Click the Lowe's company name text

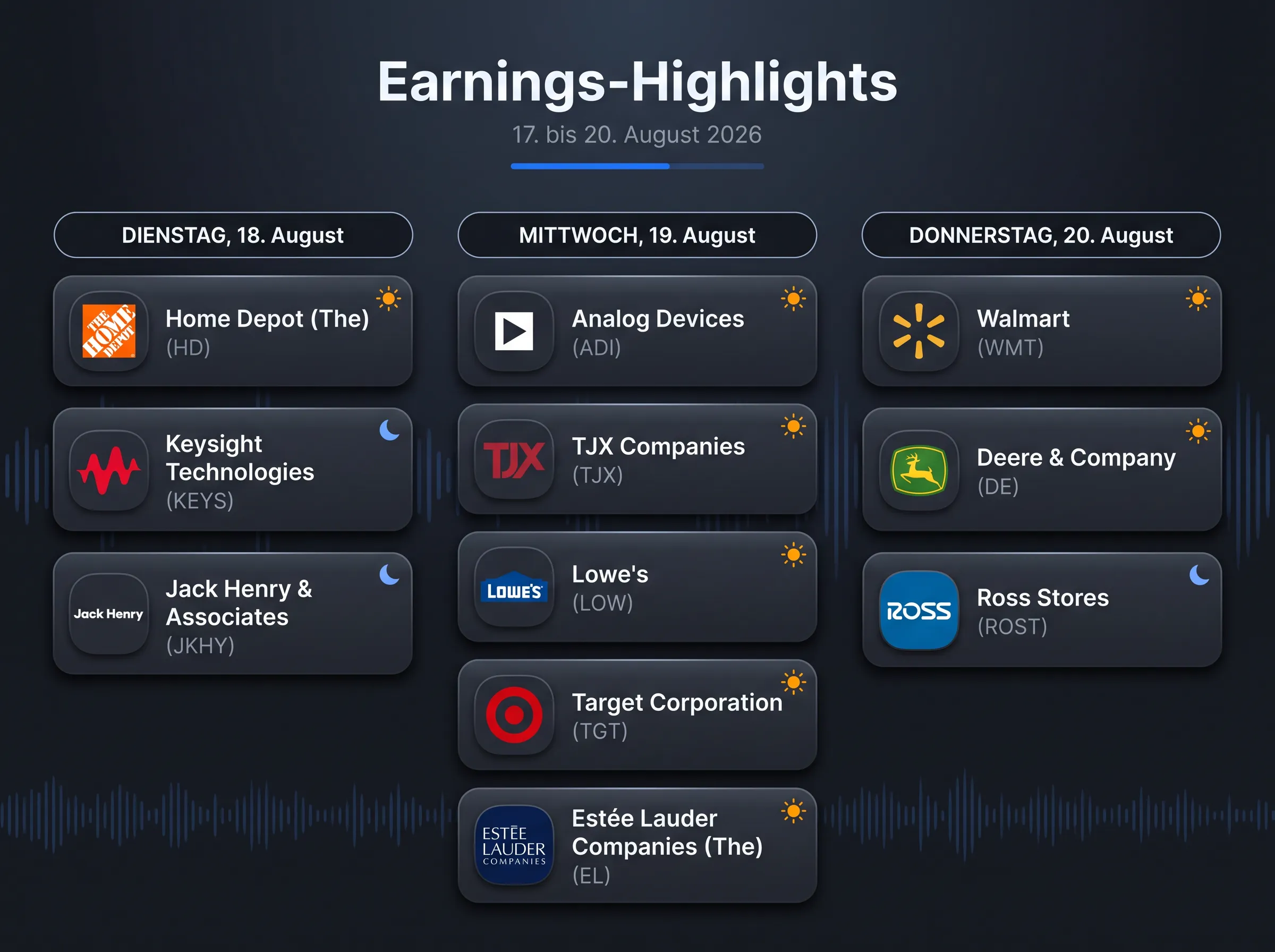610,574
